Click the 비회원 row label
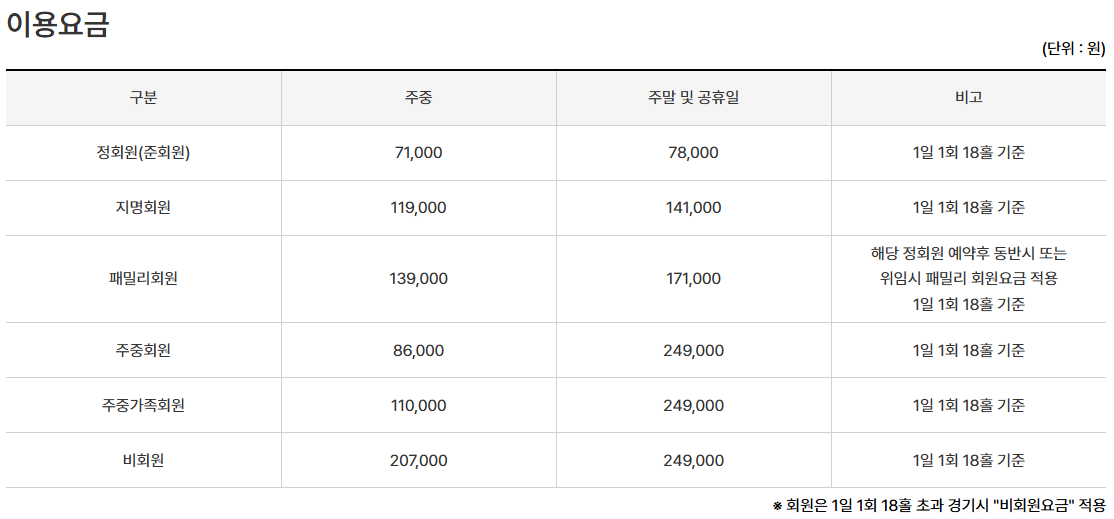Screen dimensions: 1114x519 click(143, 461)
